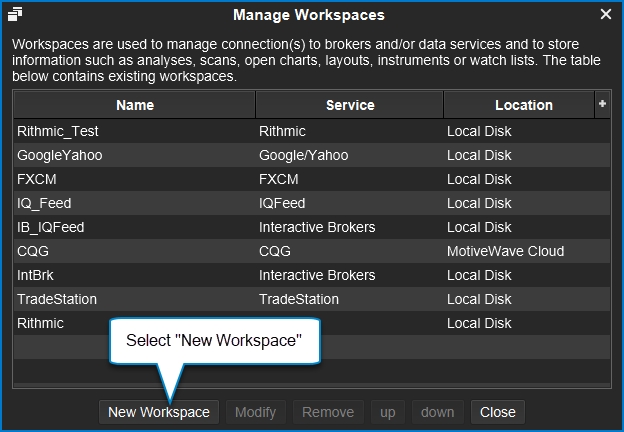Select the IB_IQFeed workspace name
This screenshot has width=624, height=432.
point(51,227)
